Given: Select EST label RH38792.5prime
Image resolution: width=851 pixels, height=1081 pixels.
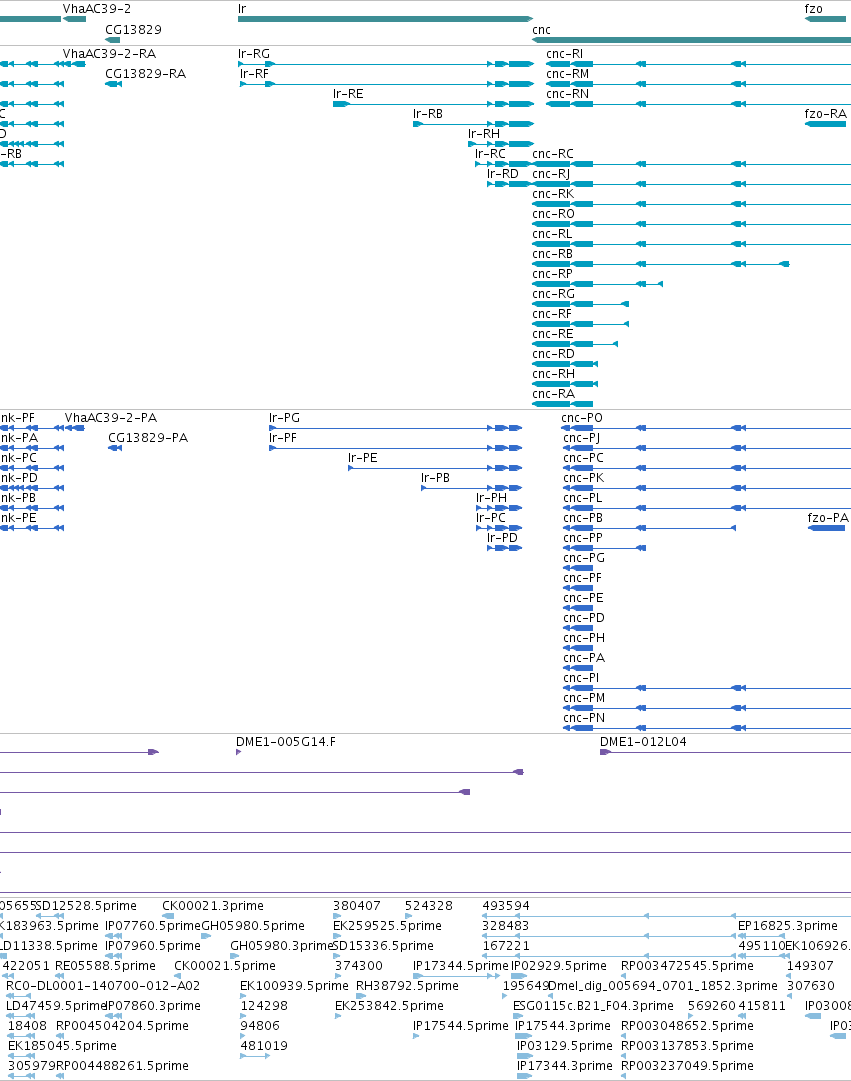Looking at the screenshot, I should (x=407, y=986).
